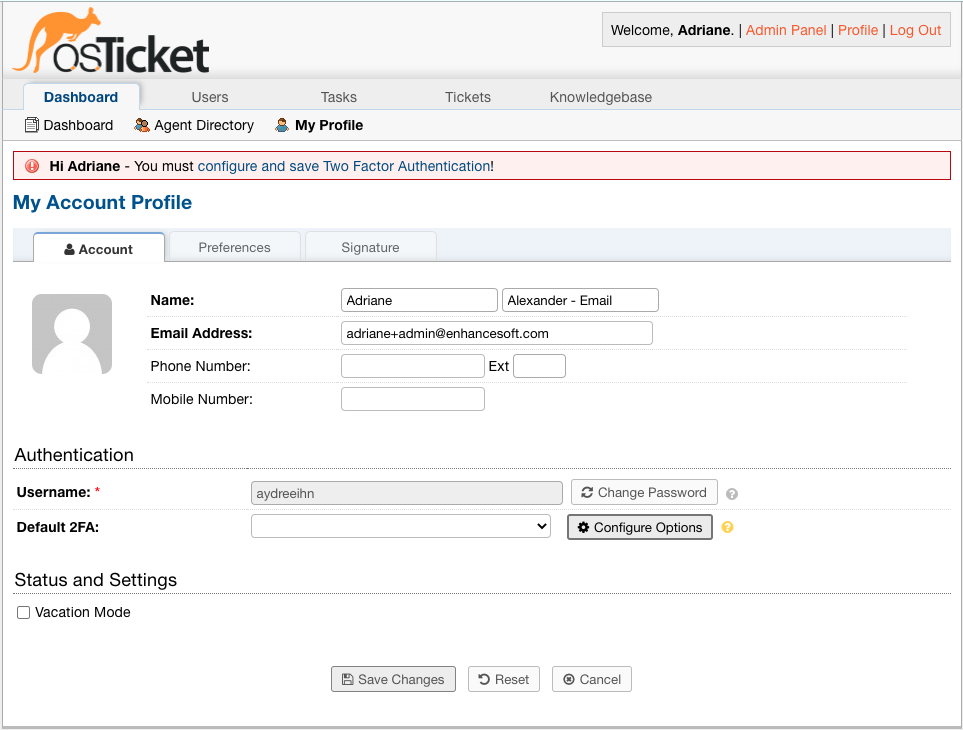Enable Vacation Mode
The image size is (963, 730).
pos(23,612)
